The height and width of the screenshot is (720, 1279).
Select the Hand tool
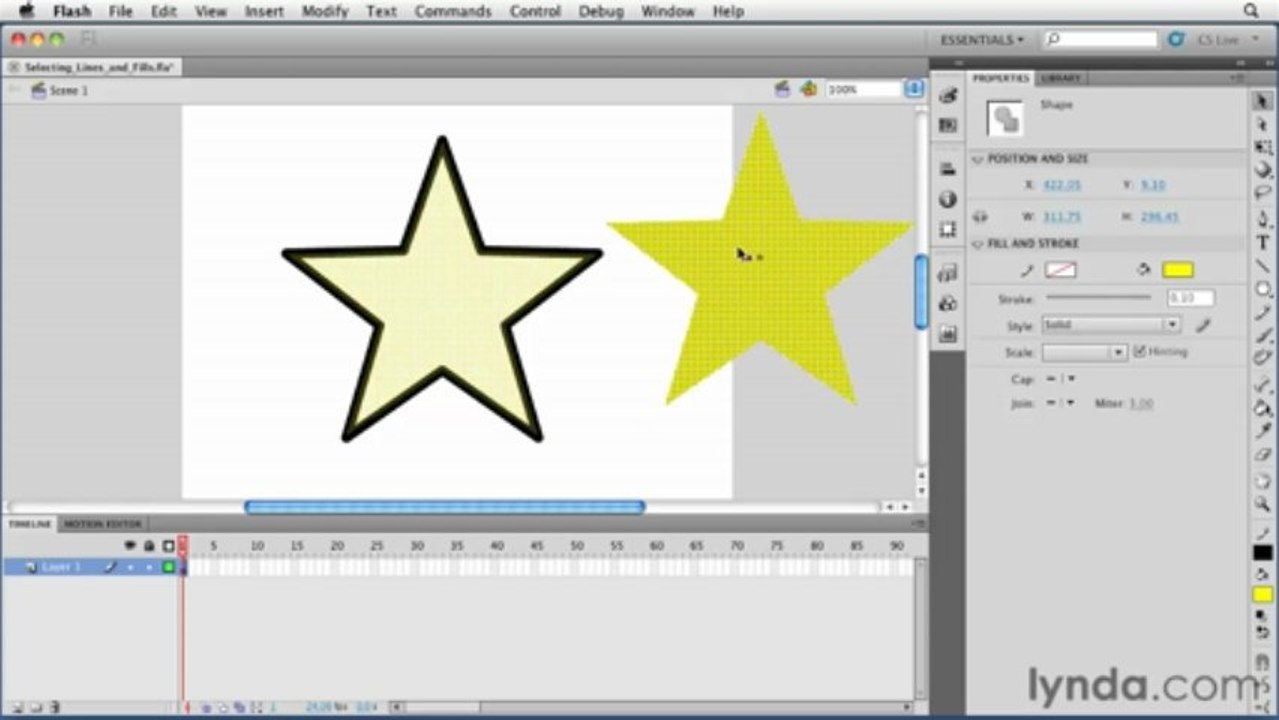[x=1263, y=481]
